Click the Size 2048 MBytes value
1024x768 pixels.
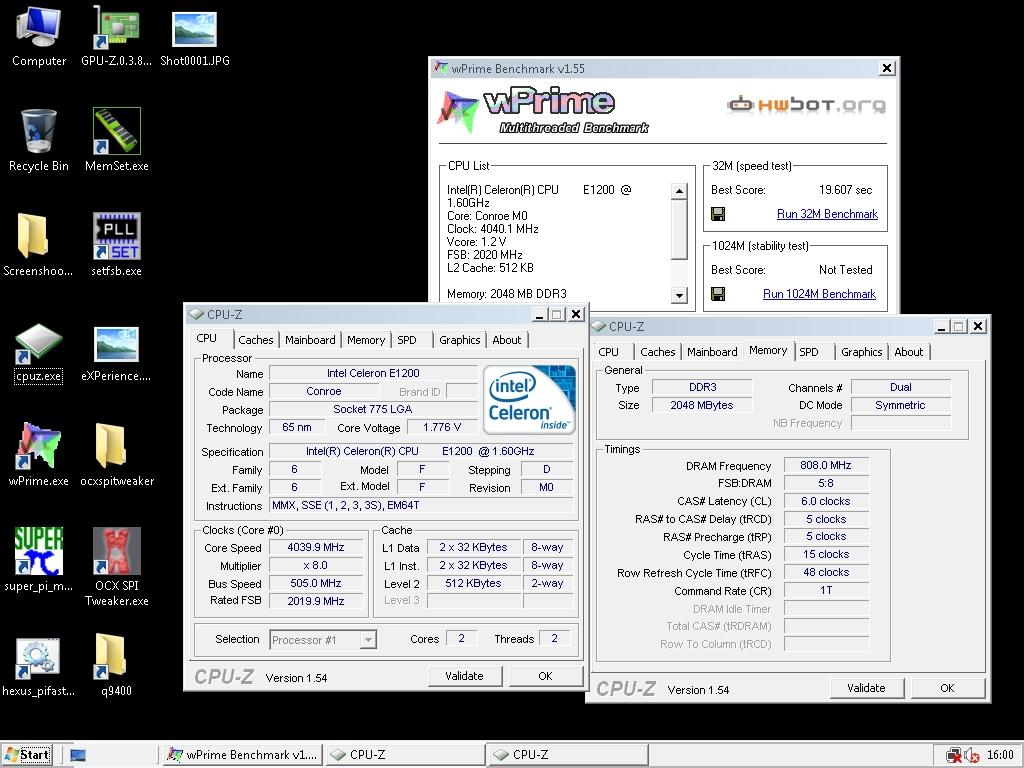(701, 405)
